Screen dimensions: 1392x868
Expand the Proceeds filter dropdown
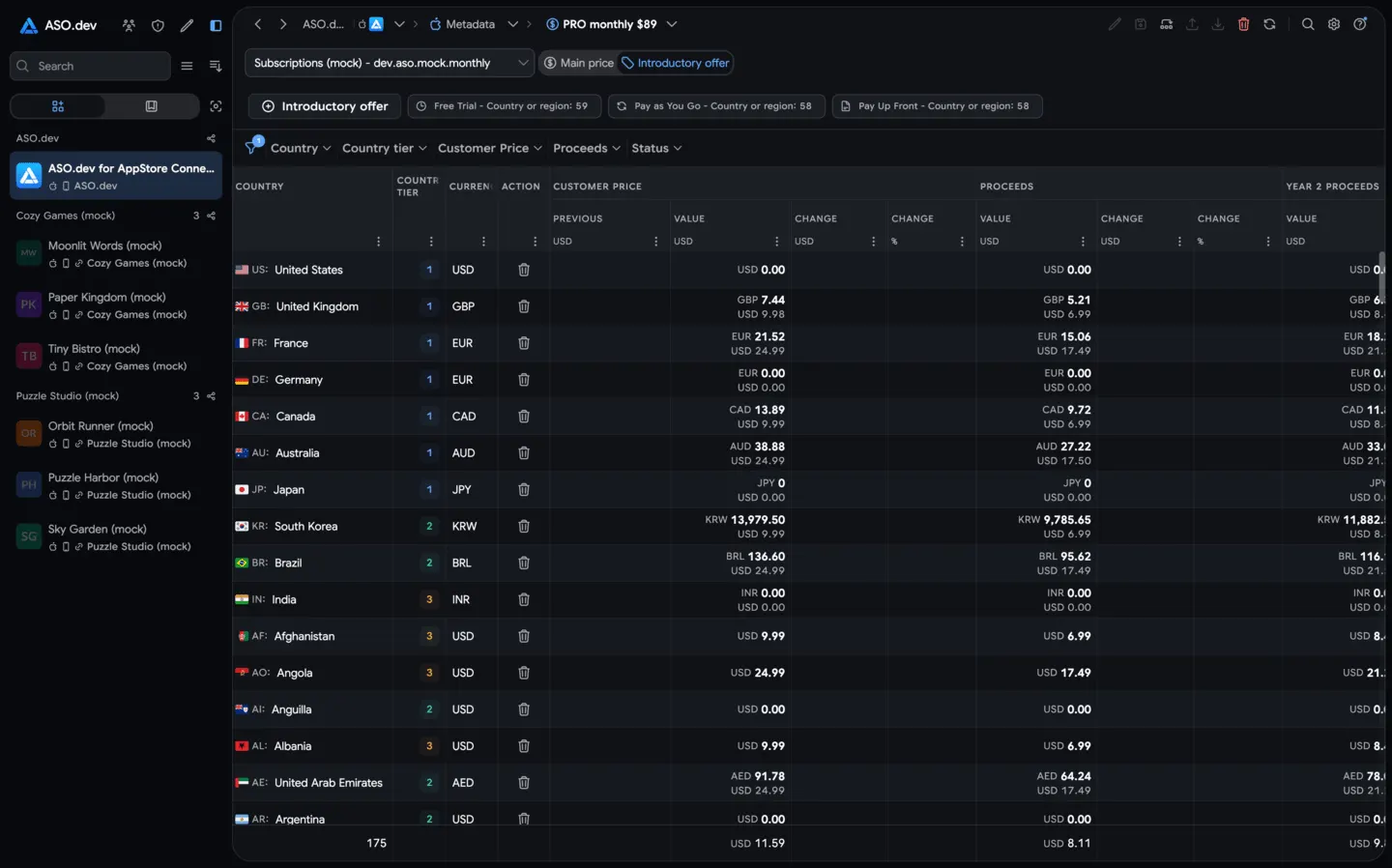[x=587, y=148]
